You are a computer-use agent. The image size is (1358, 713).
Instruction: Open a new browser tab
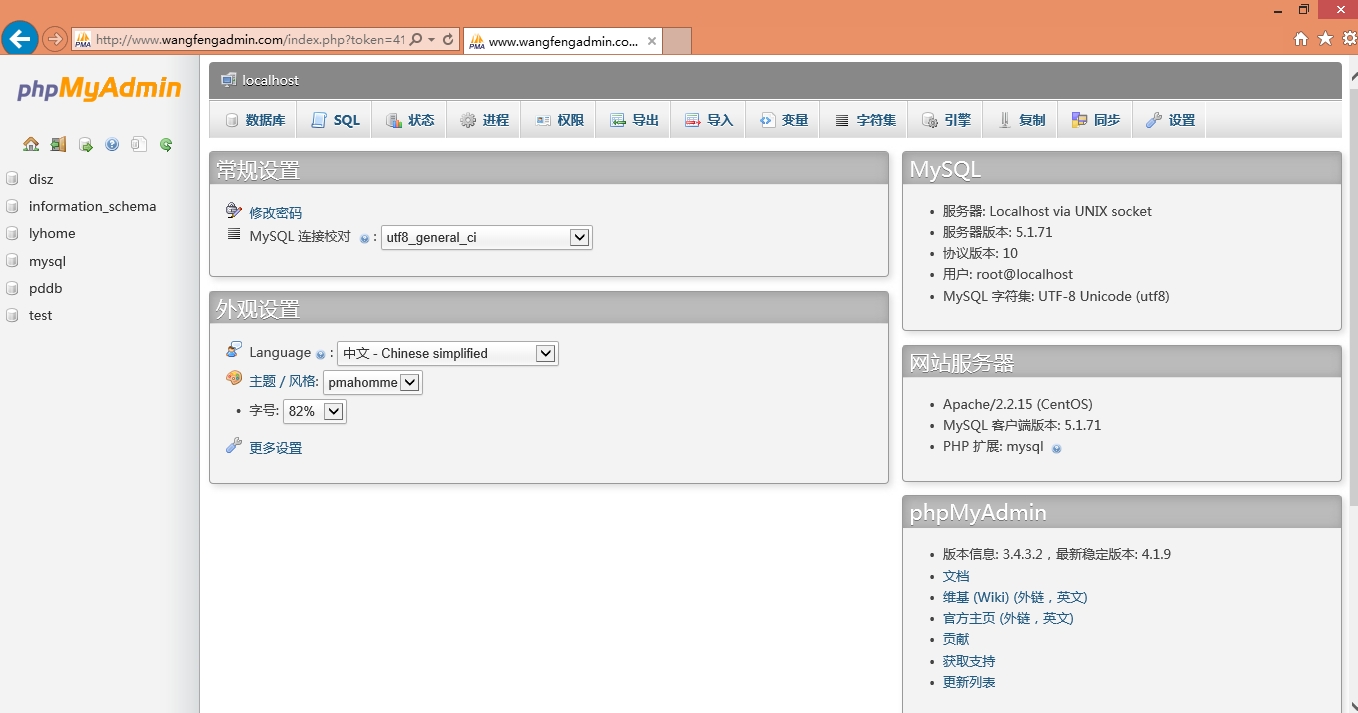[x=677, y=41]
